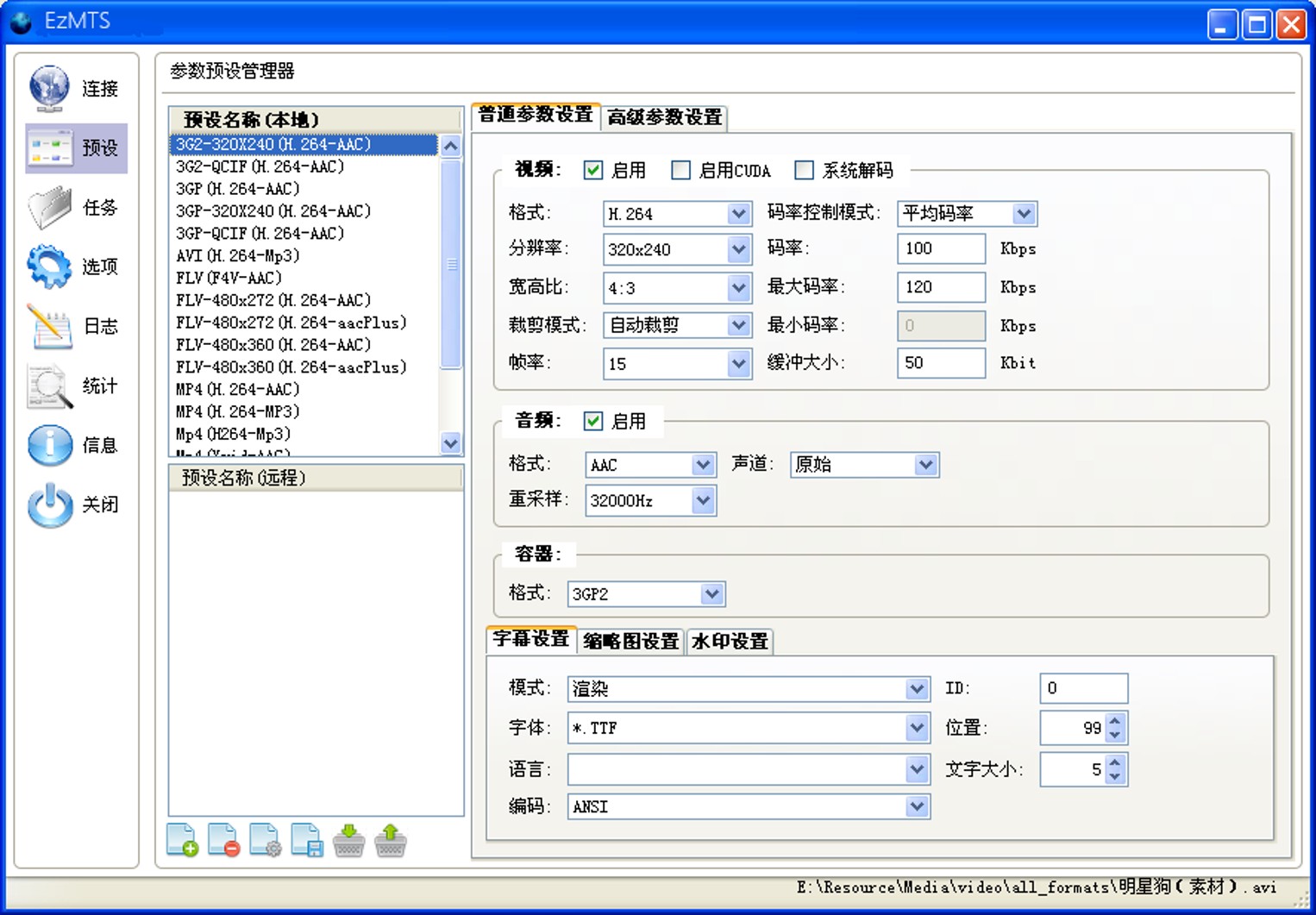
Task: Select preset FLV-480x272 (H.264-AAC)
Action: (273, 300)
